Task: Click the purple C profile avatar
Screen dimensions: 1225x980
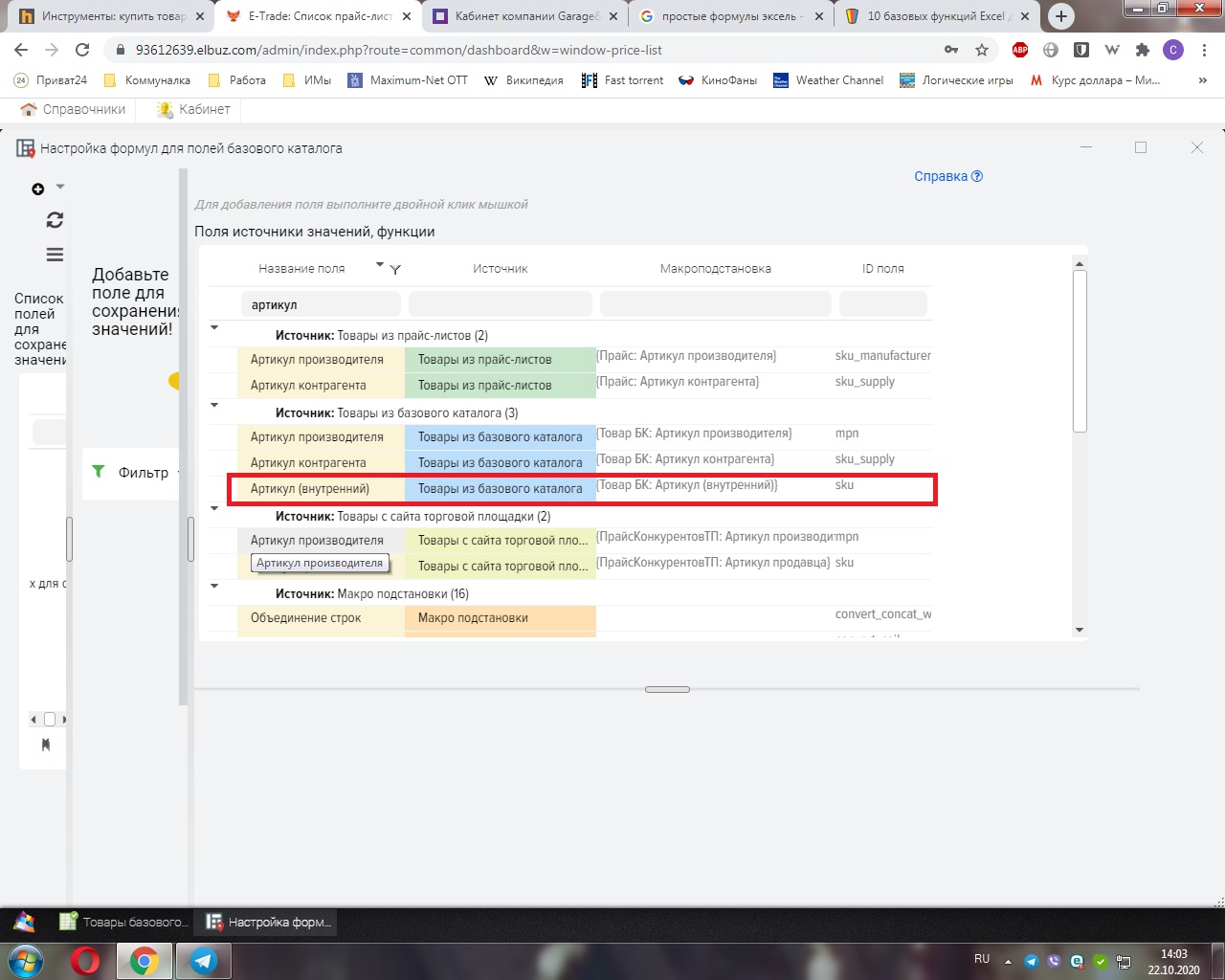Action: [1173, 50]
